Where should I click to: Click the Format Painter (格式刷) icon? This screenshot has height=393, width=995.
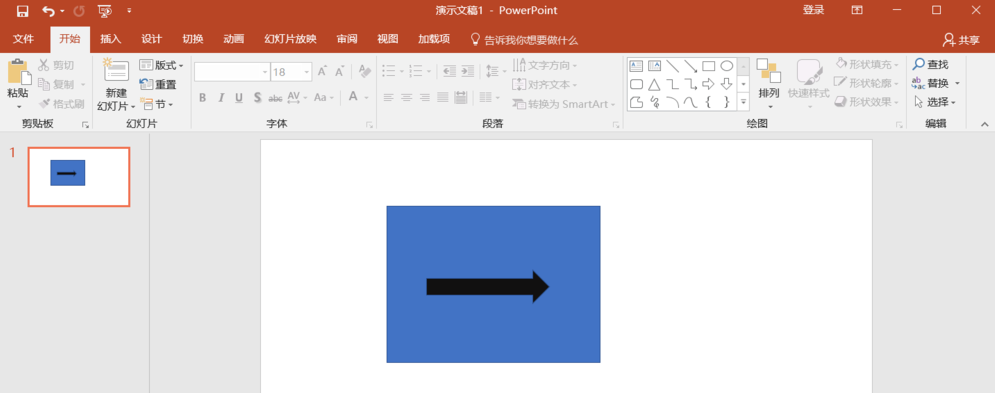point(44,103)
